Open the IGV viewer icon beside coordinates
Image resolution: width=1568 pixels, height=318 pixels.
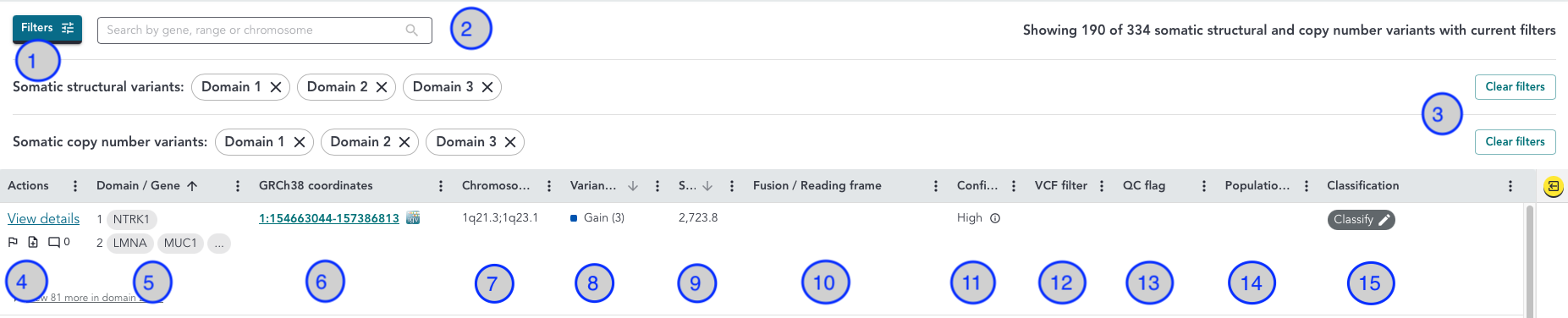(413, 217)
